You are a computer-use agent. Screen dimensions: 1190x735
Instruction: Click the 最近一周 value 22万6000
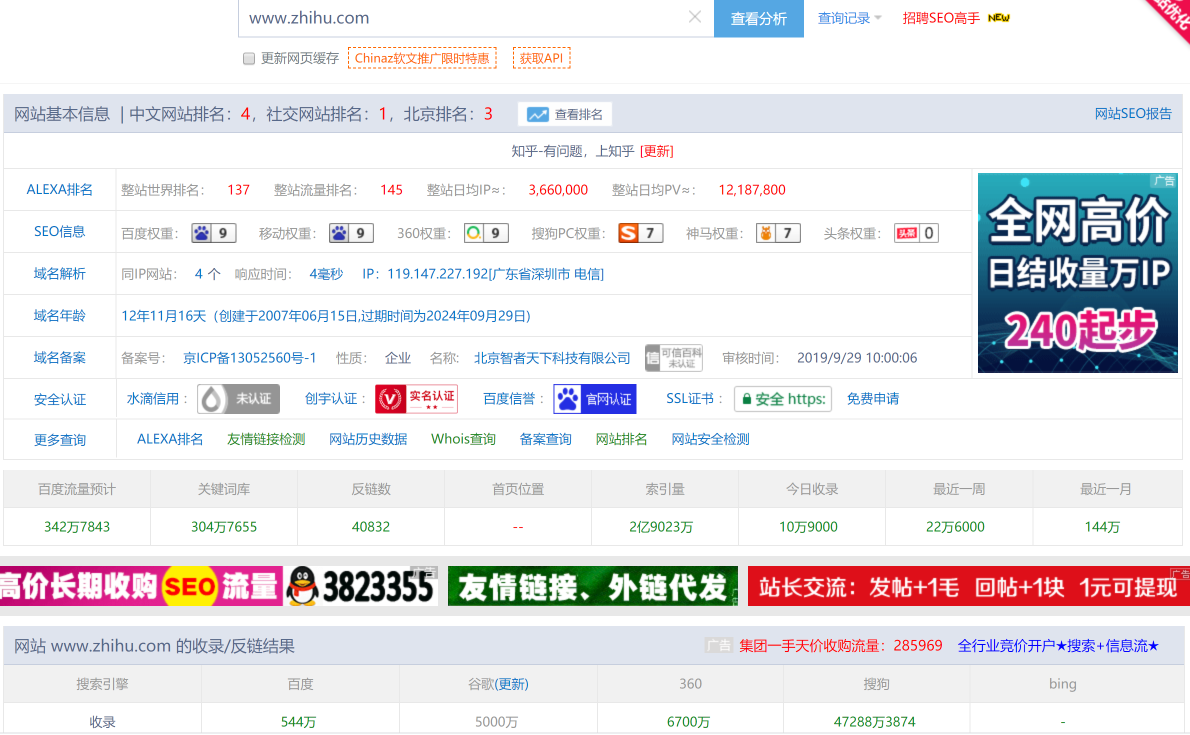955,527
